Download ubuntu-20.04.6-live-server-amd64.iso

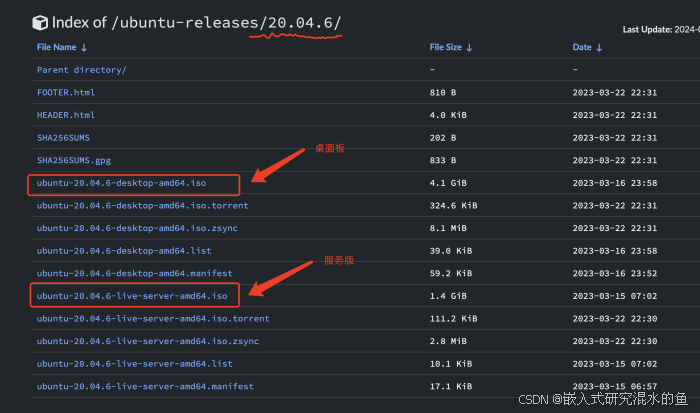[x=132, y=296]
